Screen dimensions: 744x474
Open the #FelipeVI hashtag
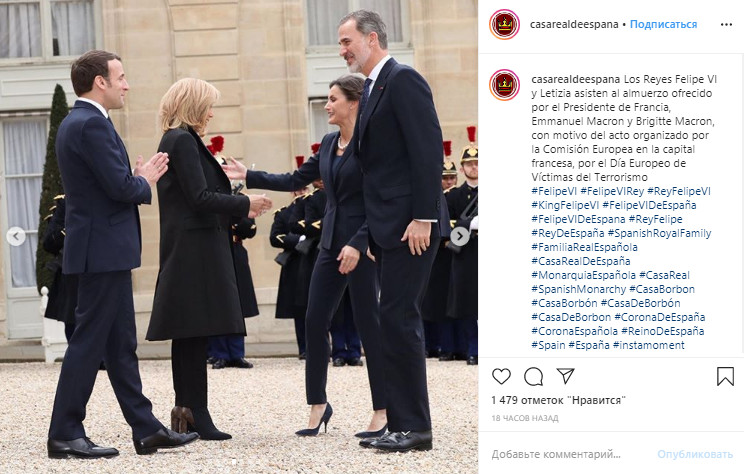pyautogui.click(x=554, y=191)
